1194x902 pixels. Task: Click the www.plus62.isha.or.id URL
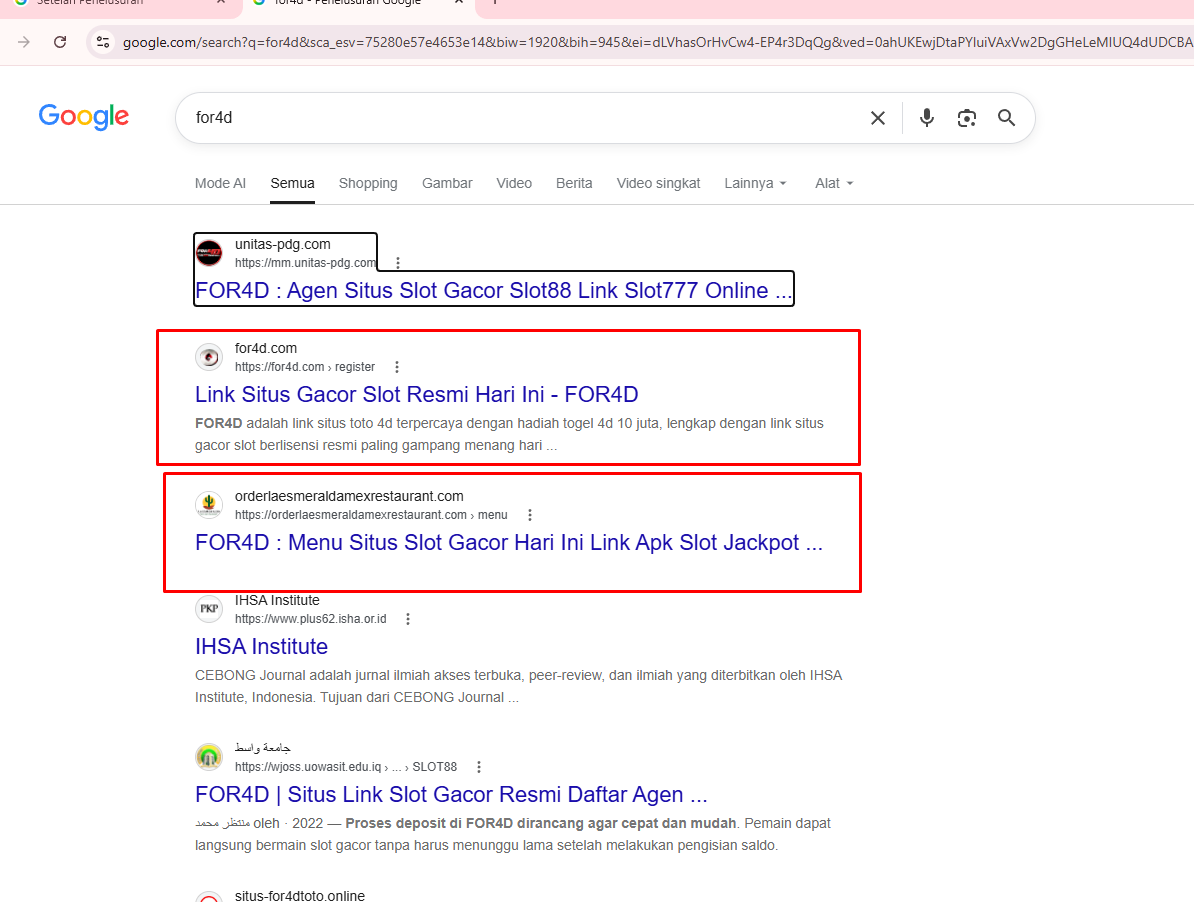pos(311,619)
